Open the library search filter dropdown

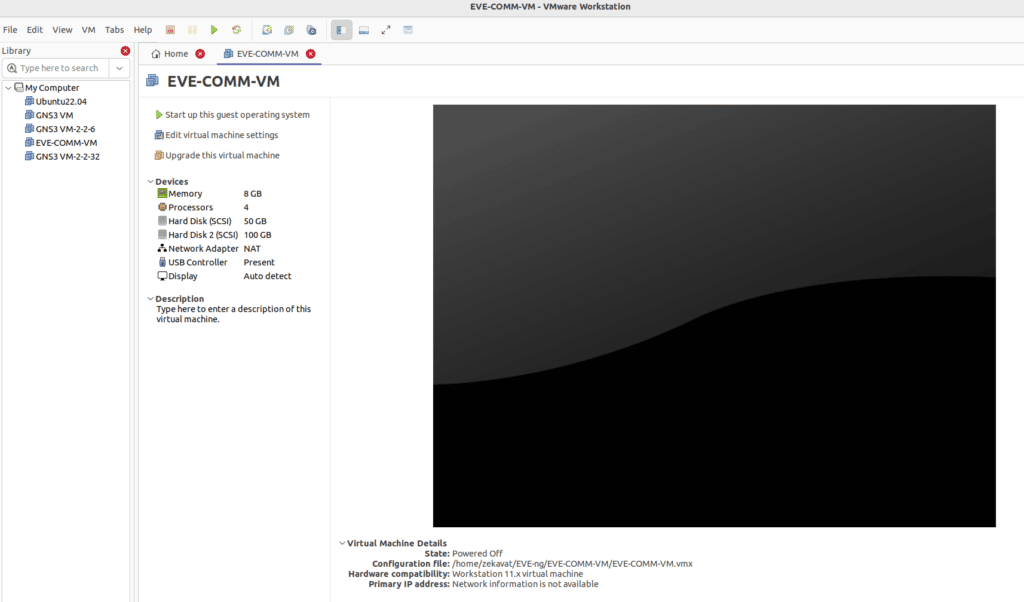[x=119, y=68]
